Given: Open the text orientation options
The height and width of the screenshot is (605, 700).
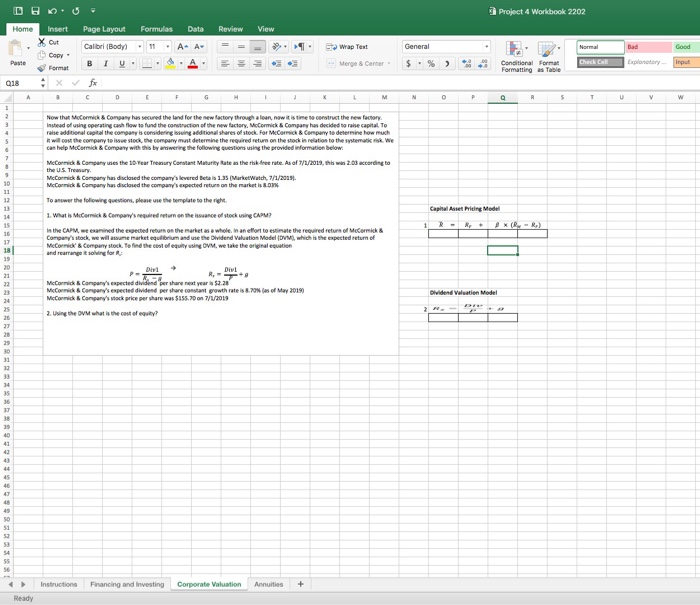Looking at the screenshot, I should pos(277,46).
